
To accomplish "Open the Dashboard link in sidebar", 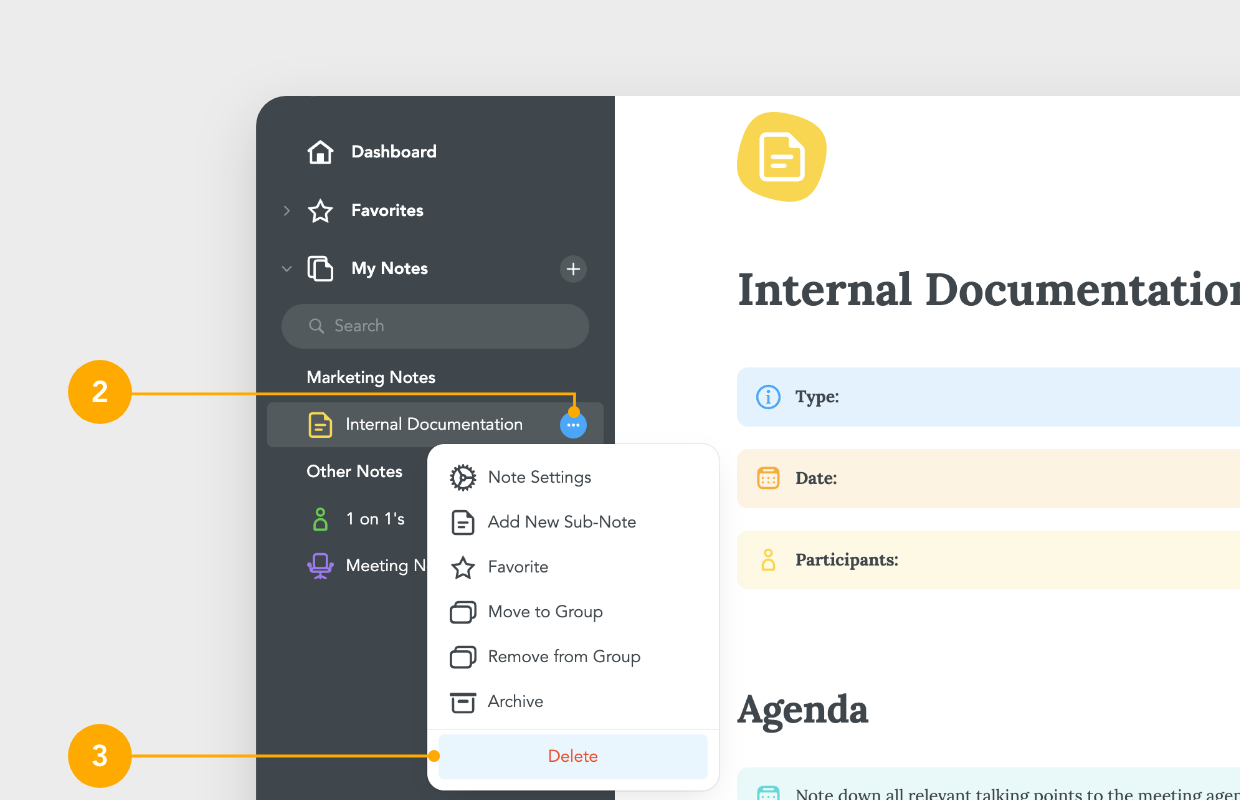I will pyautogui.click(x=394, y=152).
